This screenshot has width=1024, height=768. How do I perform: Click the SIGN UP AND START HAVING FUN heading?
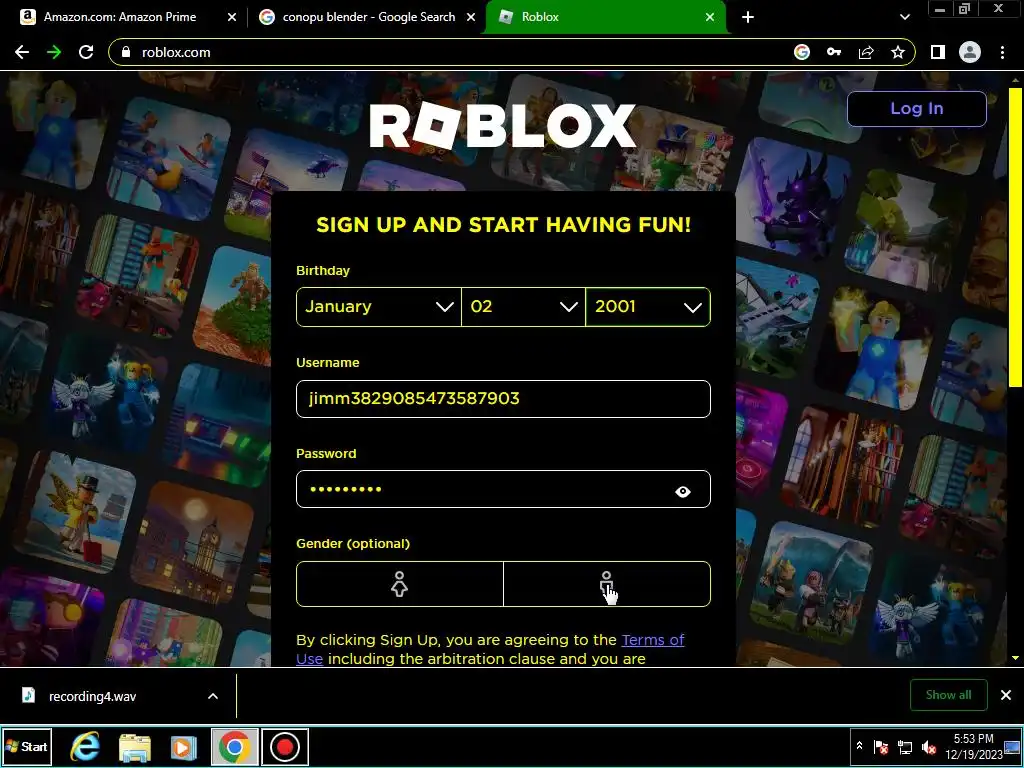(503, 225)
